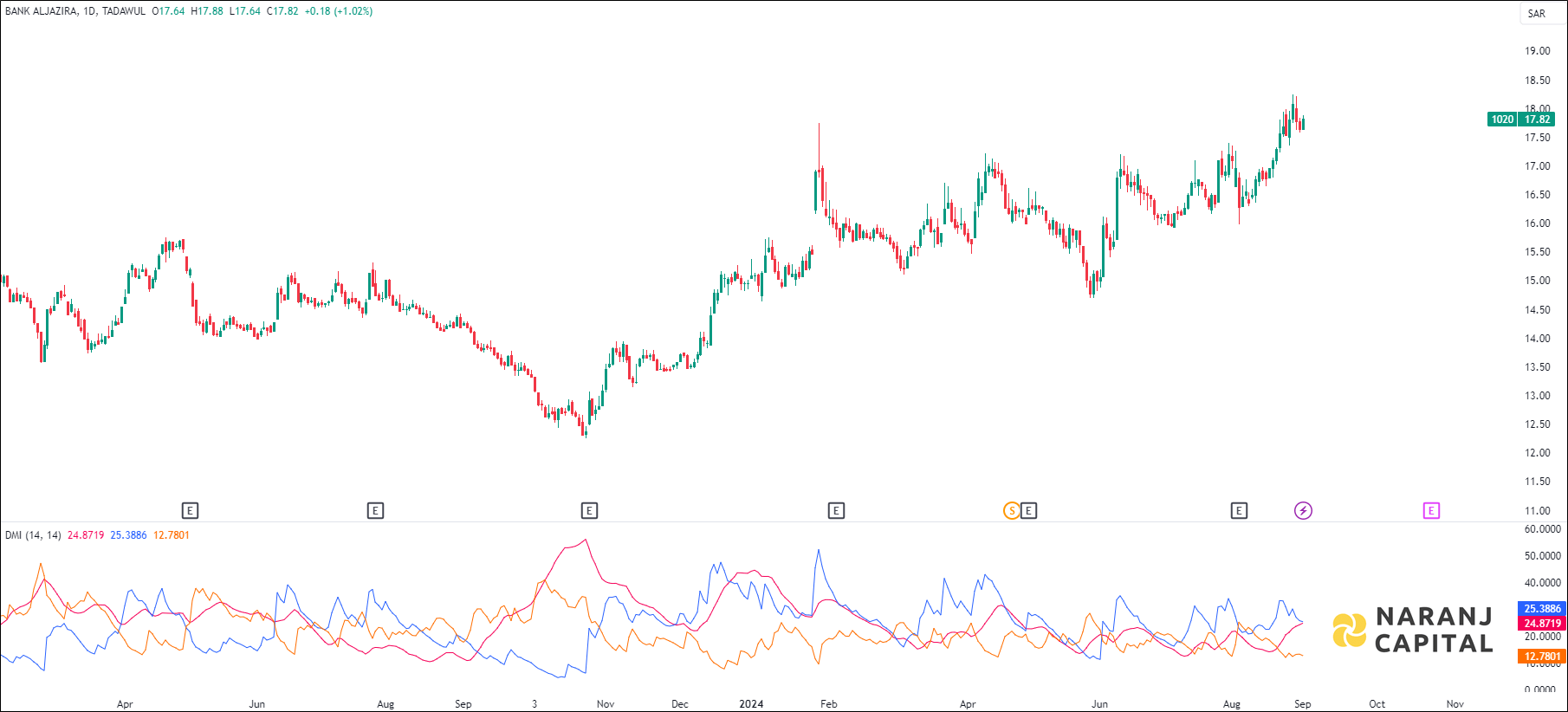Click the H17.88 high value
1568x712 pixels.
click(x=207, y=11)
